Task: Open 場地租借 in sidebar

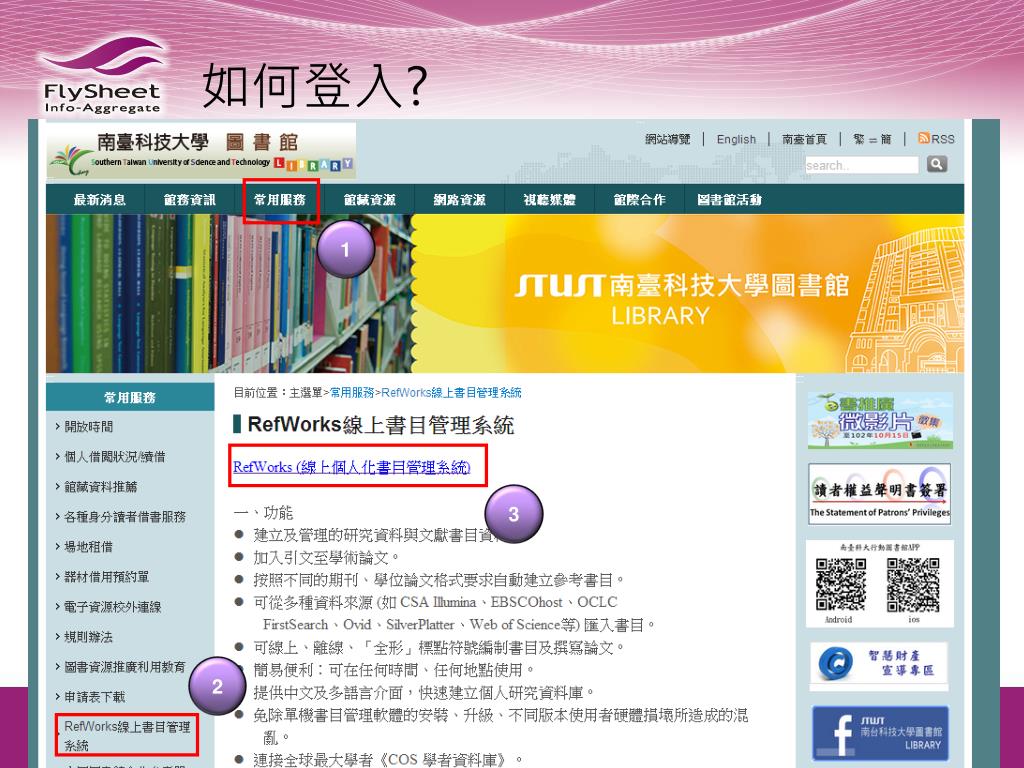Action: point(88,547)
